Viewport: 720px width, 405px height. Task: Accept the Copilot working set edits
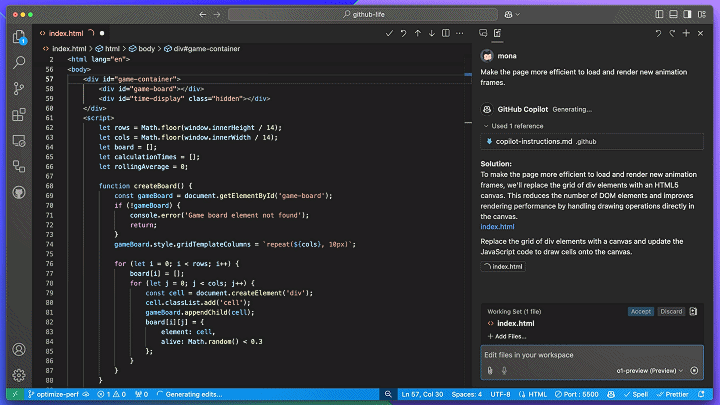click(640, 311)
